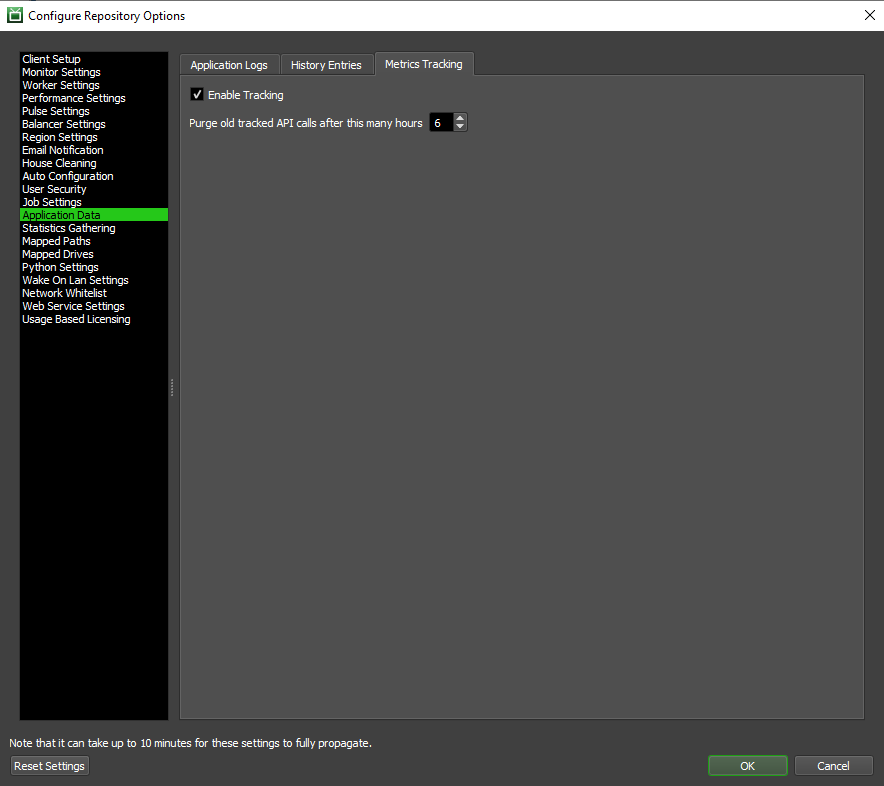The image size is (884, 786).
Task: Increase purge hours with up arrow
Action: point(460,118)
